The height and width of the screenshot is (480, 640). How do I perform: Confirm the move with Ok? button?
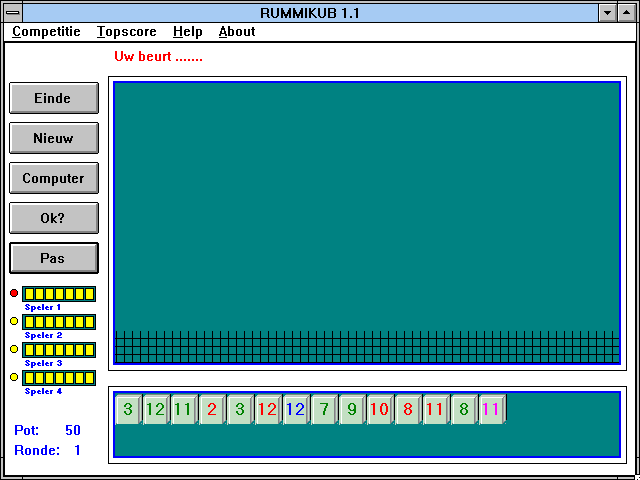point(54,218)
